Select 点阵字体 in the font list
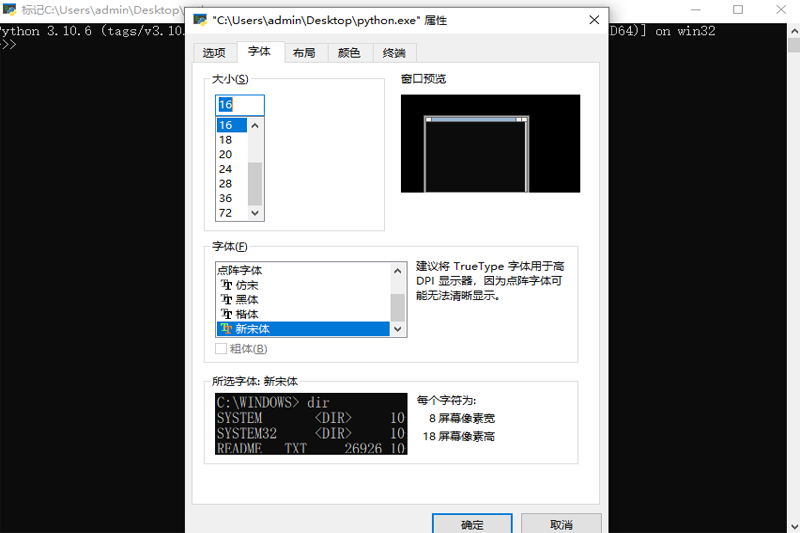Image resolution: width=800 pixels, height=533 pixels. tap(303, 270)
